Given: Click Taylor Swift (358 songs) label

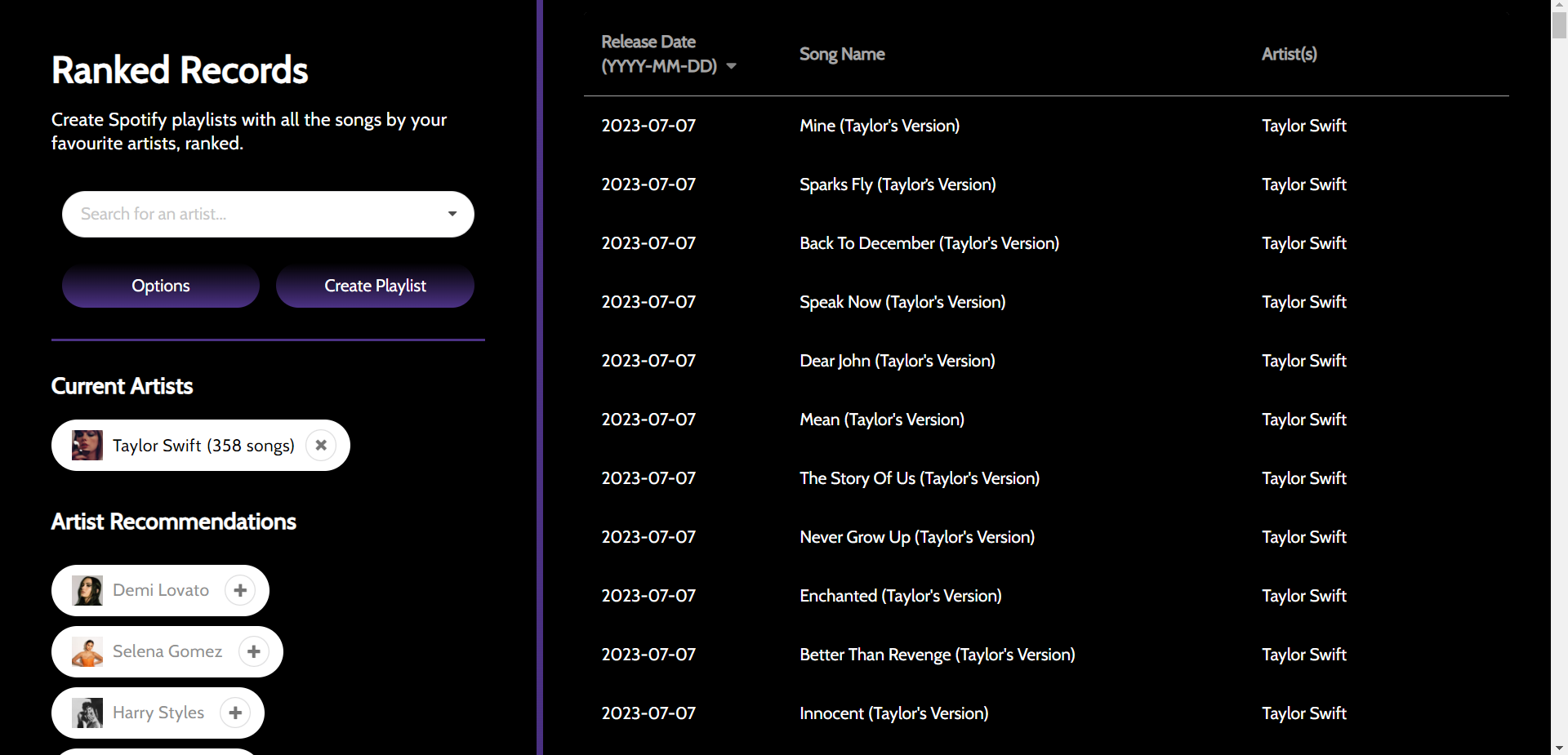Looking at the screenshot, I should click(x=203, y=446).
